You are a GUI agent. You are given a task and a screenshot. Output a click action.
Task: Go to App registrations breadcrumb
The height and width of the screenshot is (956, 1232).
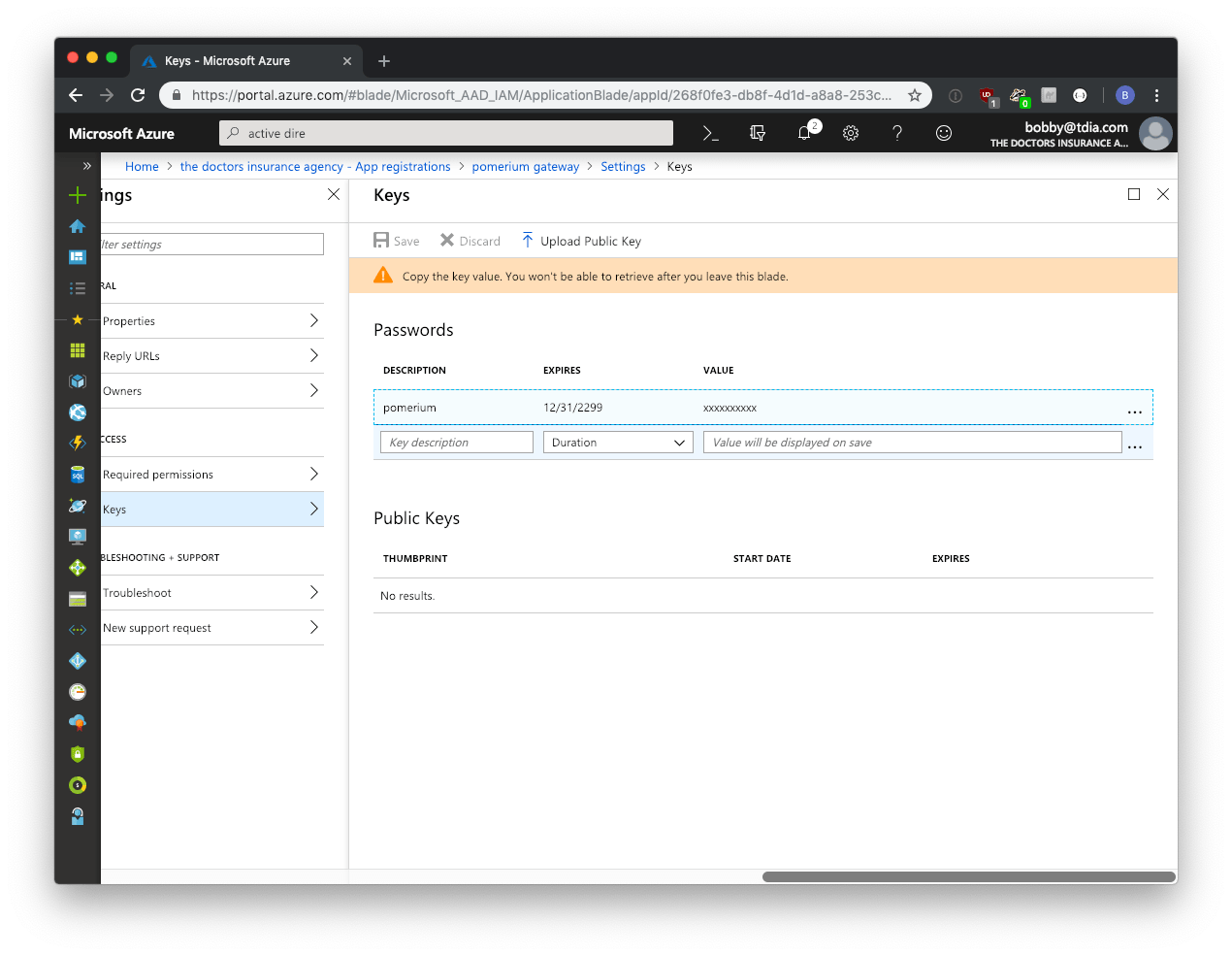click(x=315, y=167)
